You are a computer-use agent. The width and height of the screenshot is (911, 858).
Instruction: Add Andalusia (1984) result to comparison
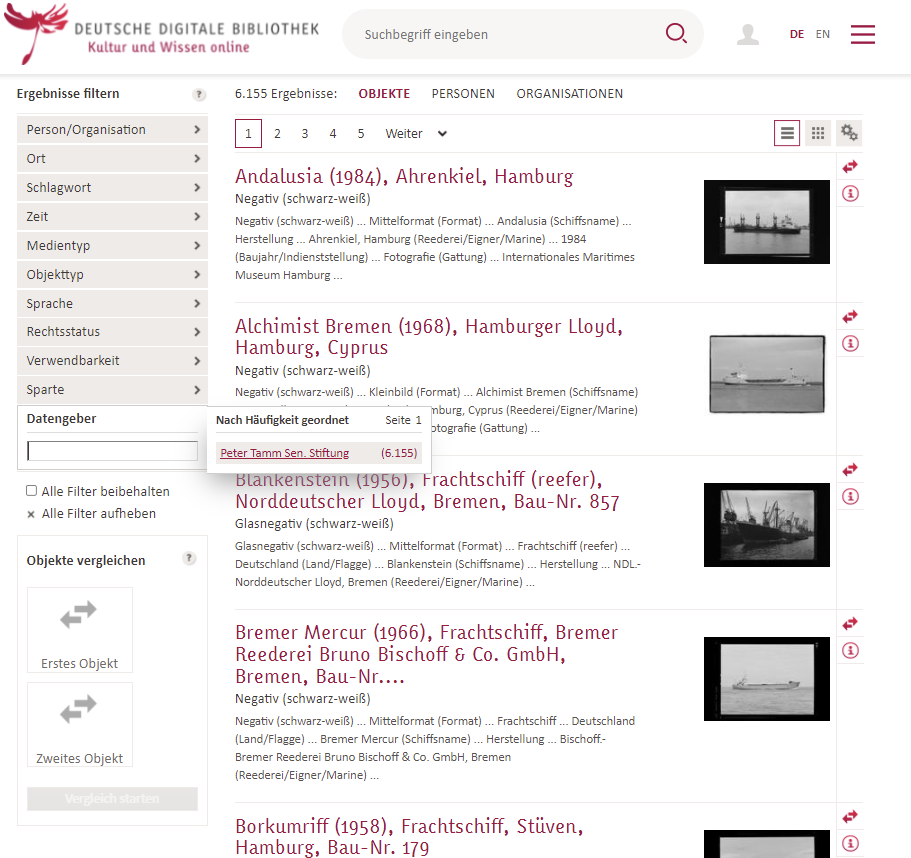(x=850, y=167)
